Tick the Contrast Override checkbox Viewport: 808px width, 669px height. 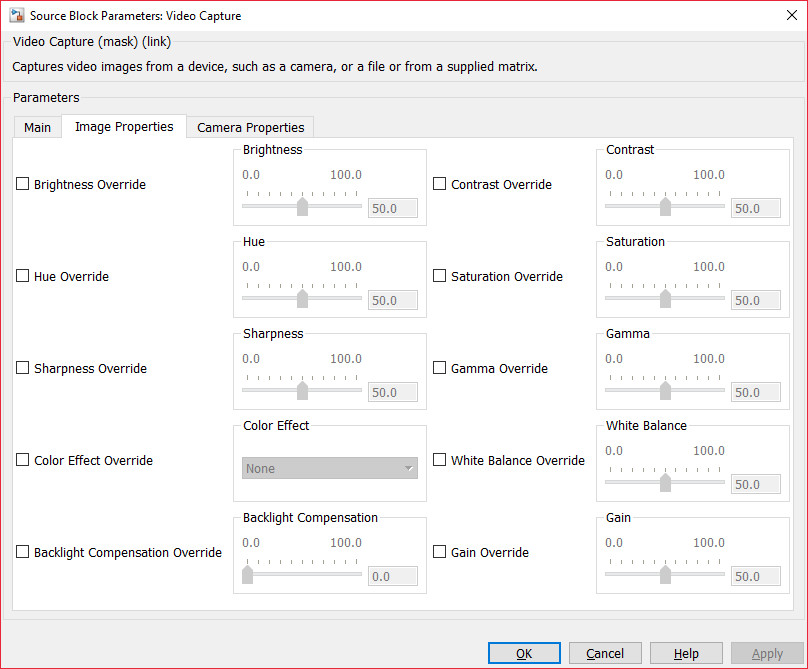coord(440,184)
